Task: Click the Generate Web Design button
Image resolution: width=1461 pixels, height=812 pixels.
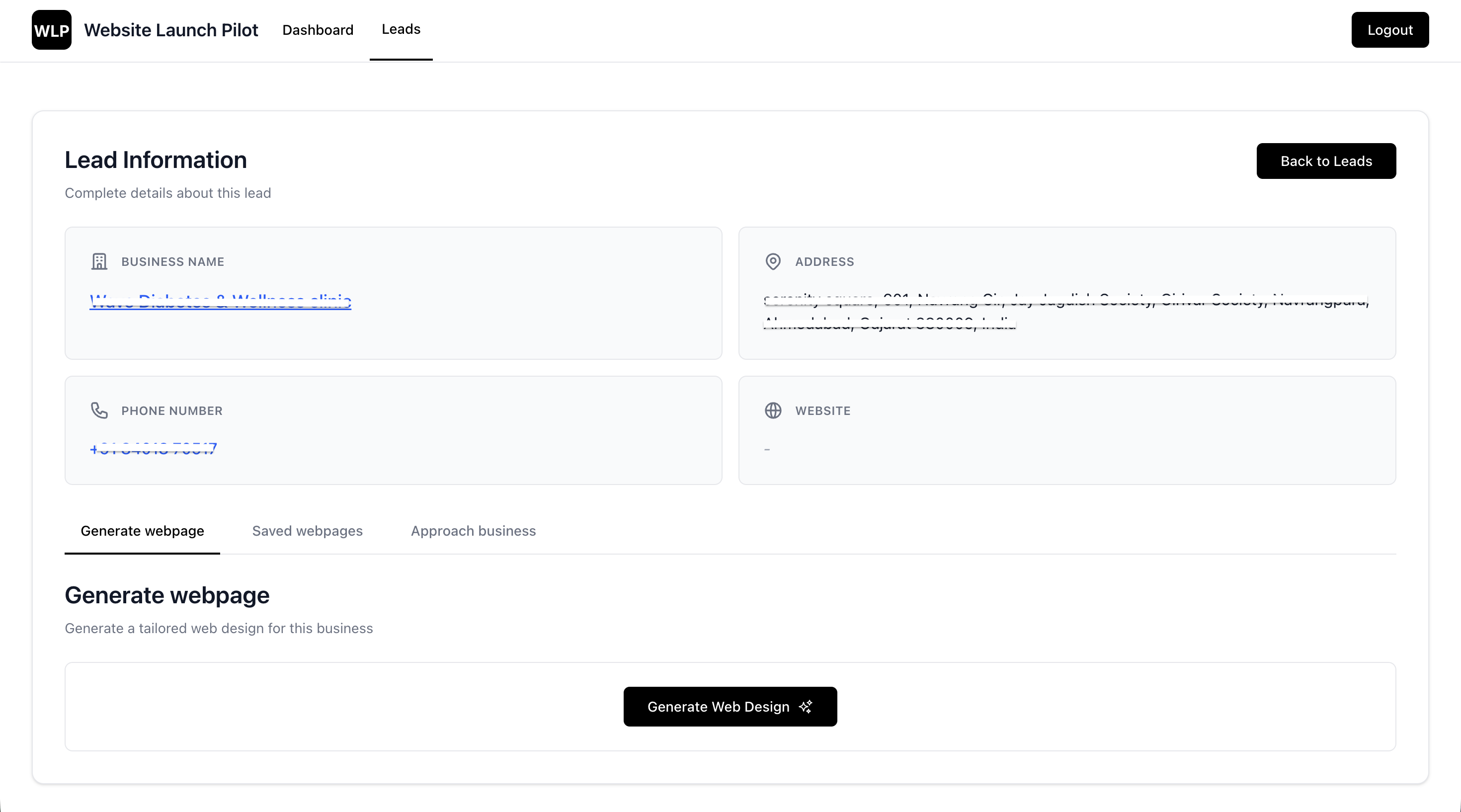Action: [730, 707]
